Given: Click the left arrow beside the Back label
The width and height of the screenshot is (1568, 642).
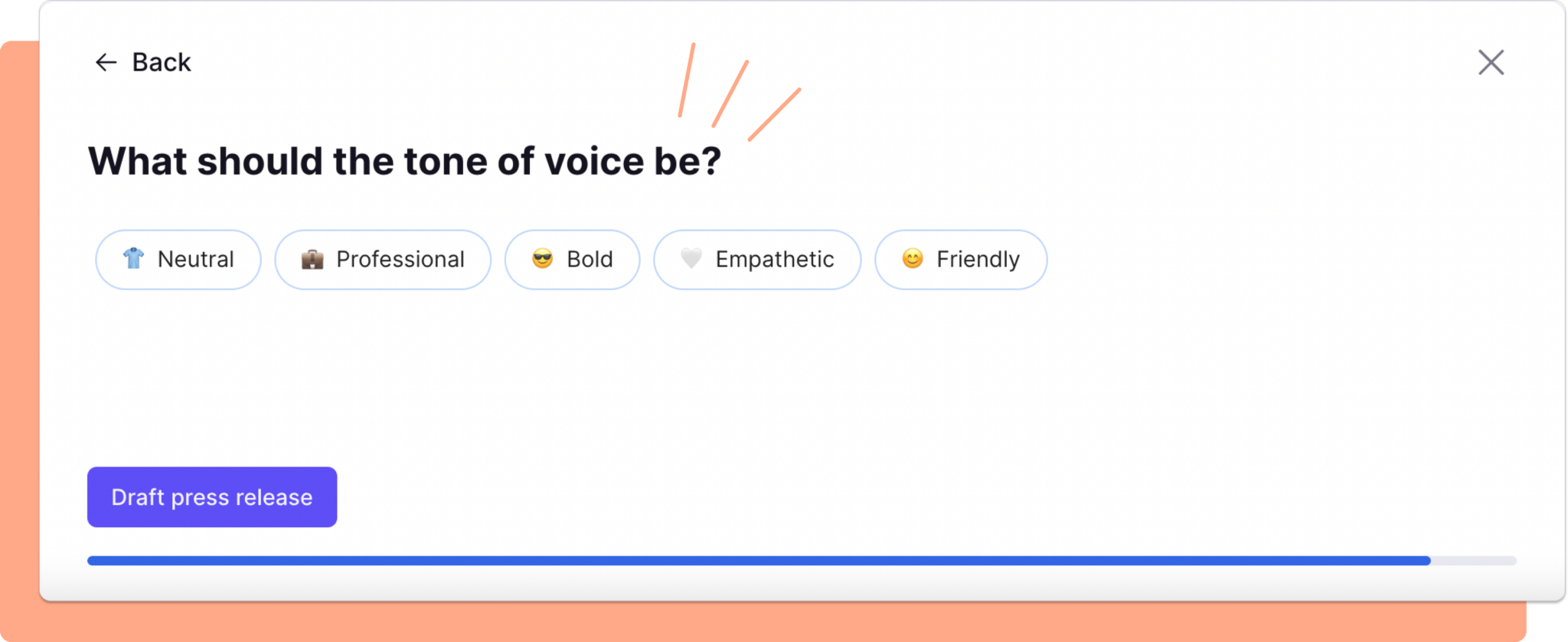Looking at the screenshot, I should (105, 62).
